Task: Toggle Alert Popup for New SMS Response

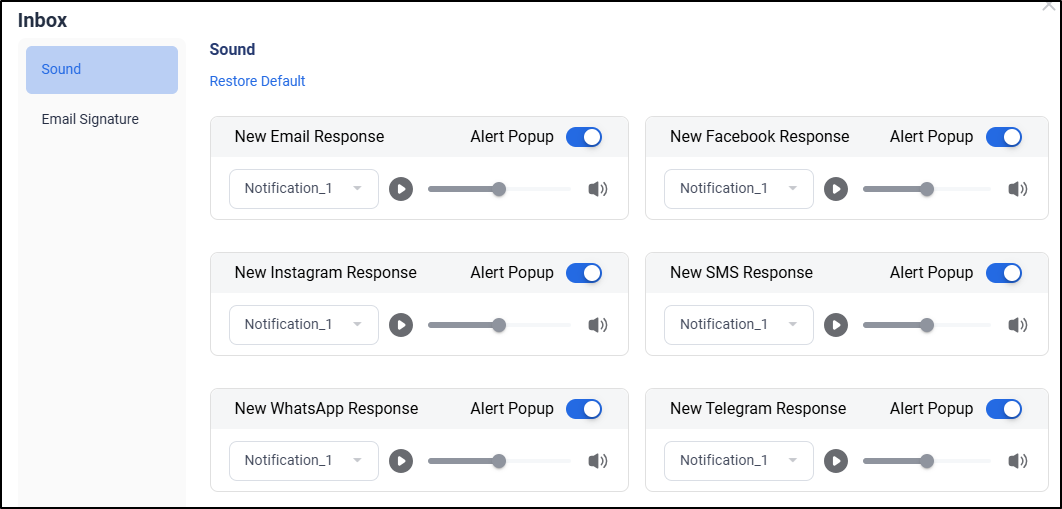Action: tap(1004, 273)
